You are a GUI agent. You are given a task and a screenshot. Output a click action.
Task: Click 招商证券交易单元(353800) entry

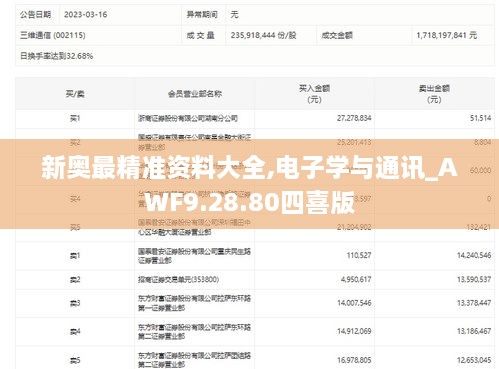coord(179,279)
